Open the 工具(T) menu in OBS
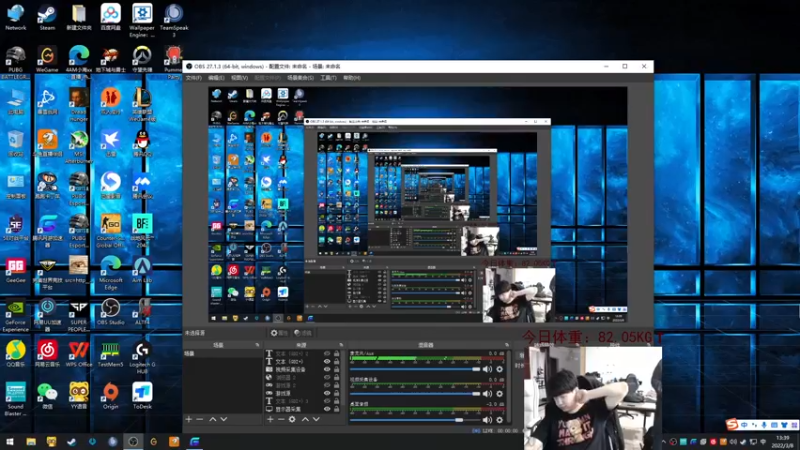This screenshot has height=450, width=800. [328, 78]
